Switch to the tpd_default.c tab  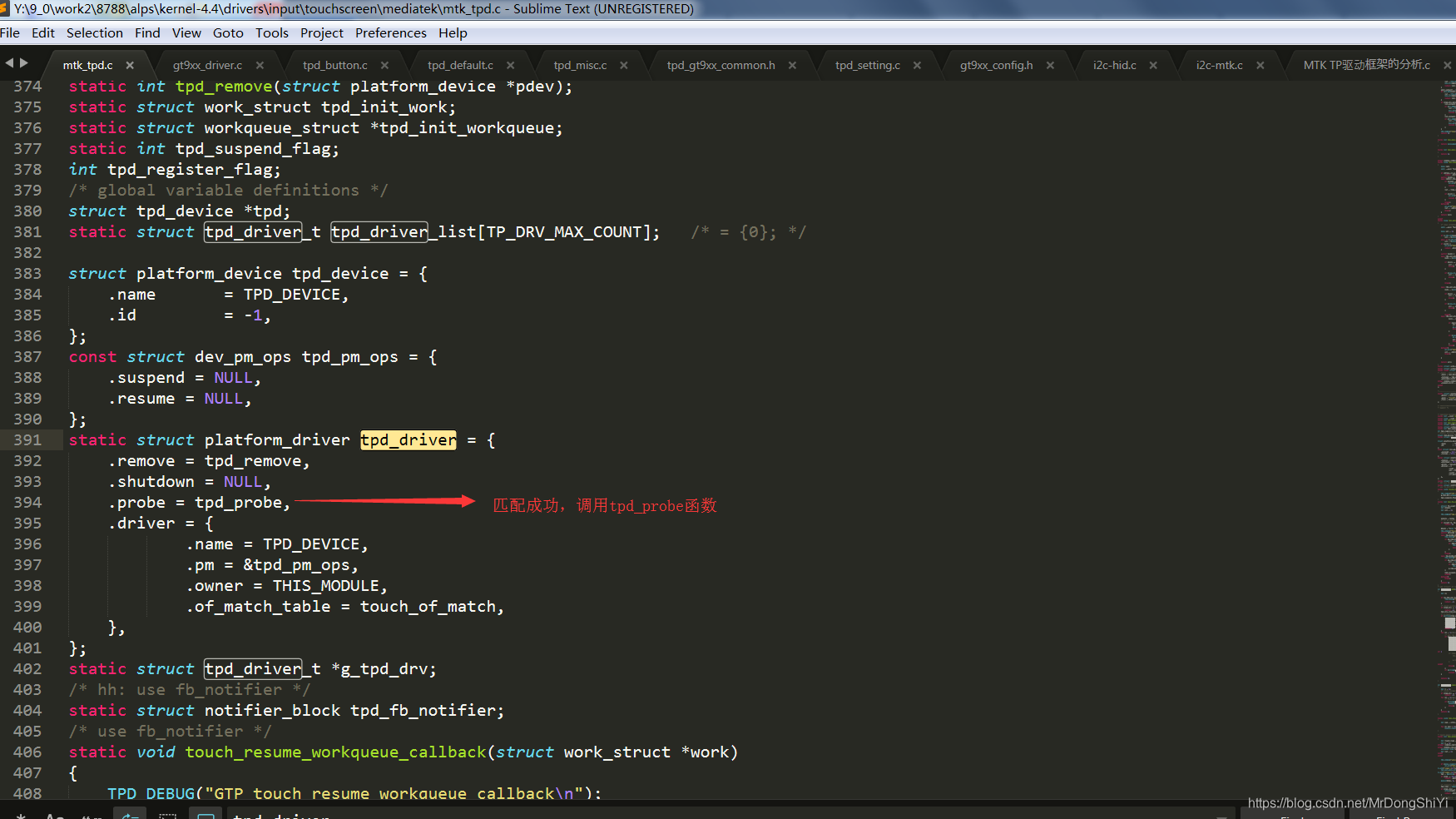point(460,65)
